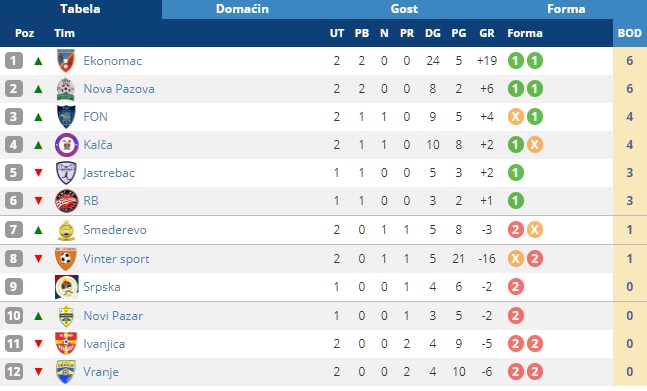Screen dimensions: 647x391
Task: Open the Smederevo team link
Action: pos(115,230)
